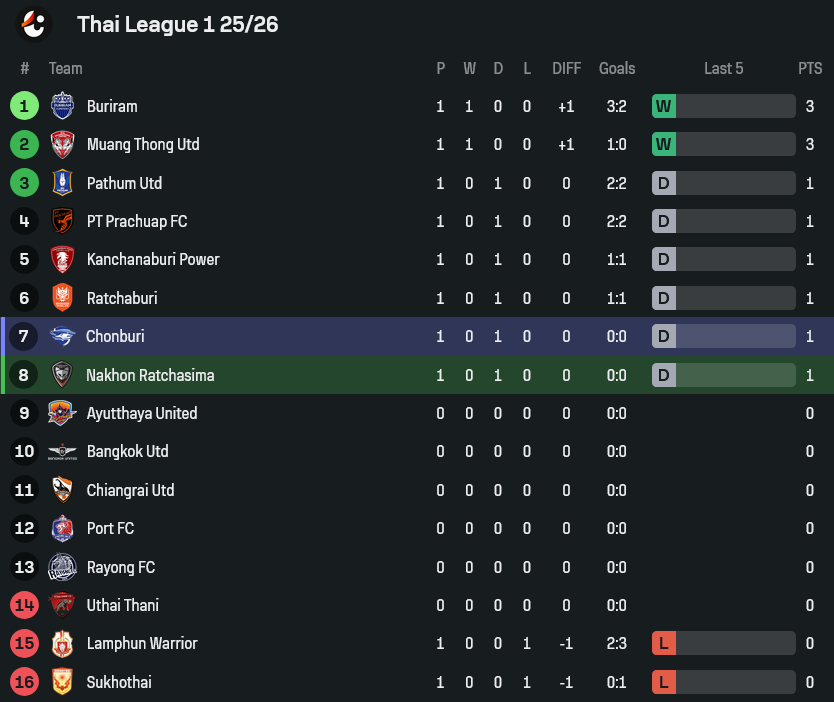This screenshot has height=702, width=834.
Task: Click the Sukhothai team crest
Action: (62, 682)
